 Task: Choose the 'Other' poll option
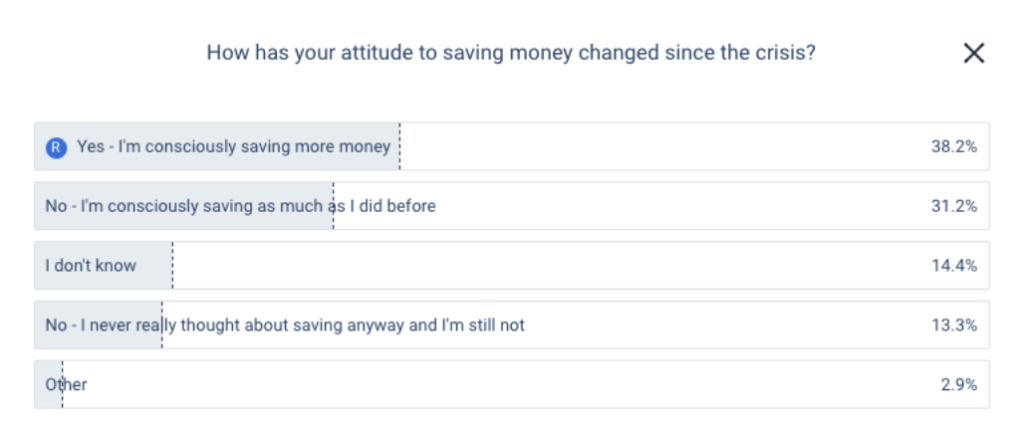[x=66, y=384]
